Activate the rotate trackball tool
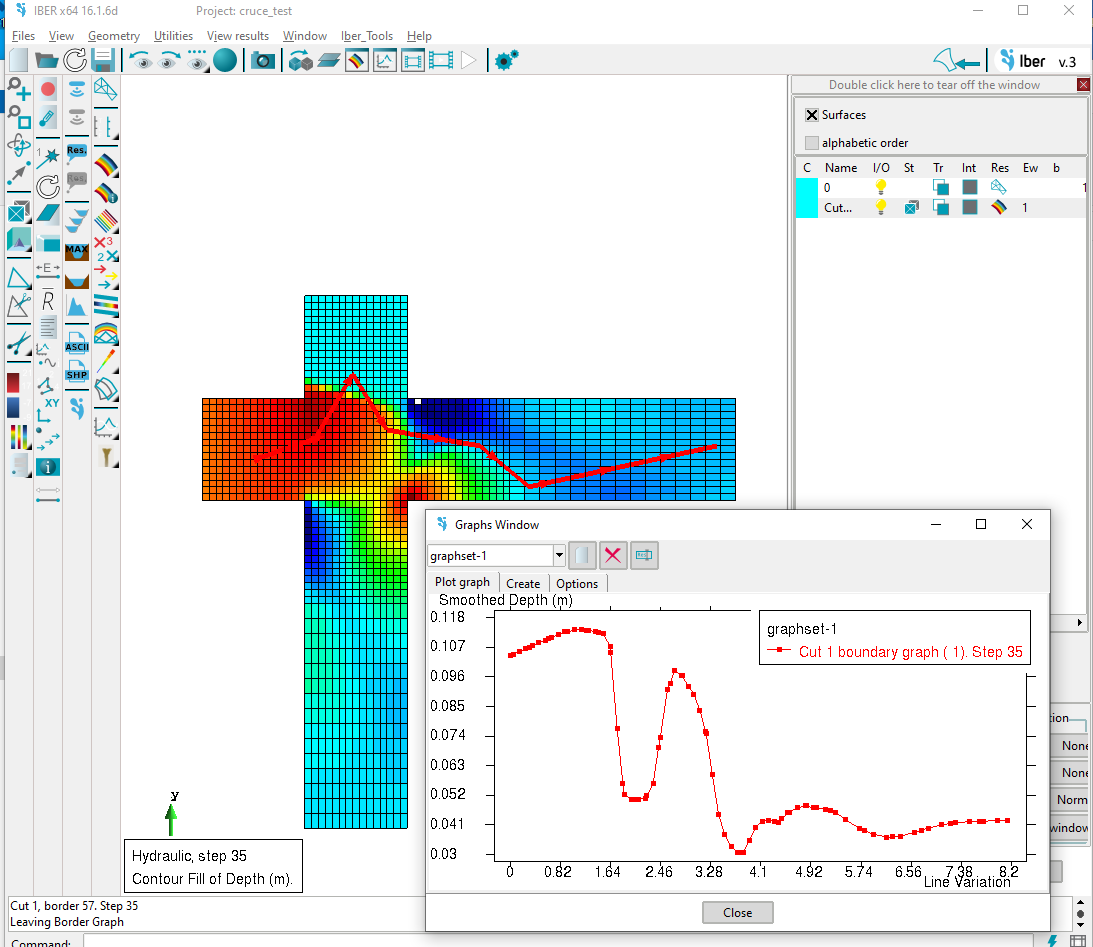 tap(19, 145)
